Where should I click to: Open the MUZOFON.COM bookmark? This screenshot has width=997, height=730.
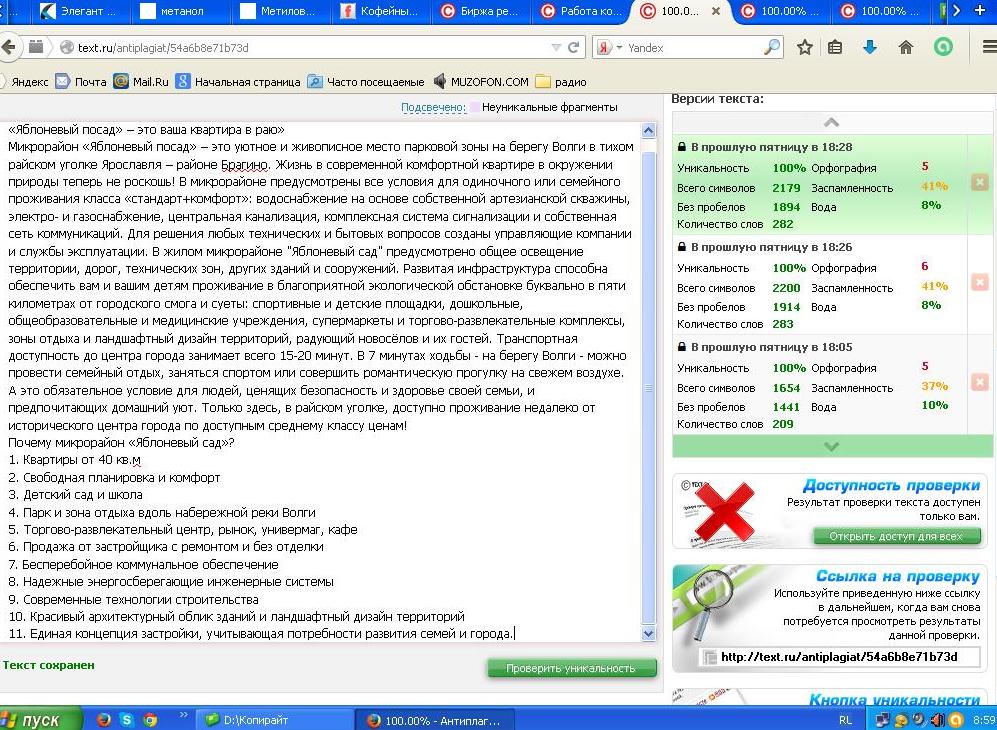481,82
